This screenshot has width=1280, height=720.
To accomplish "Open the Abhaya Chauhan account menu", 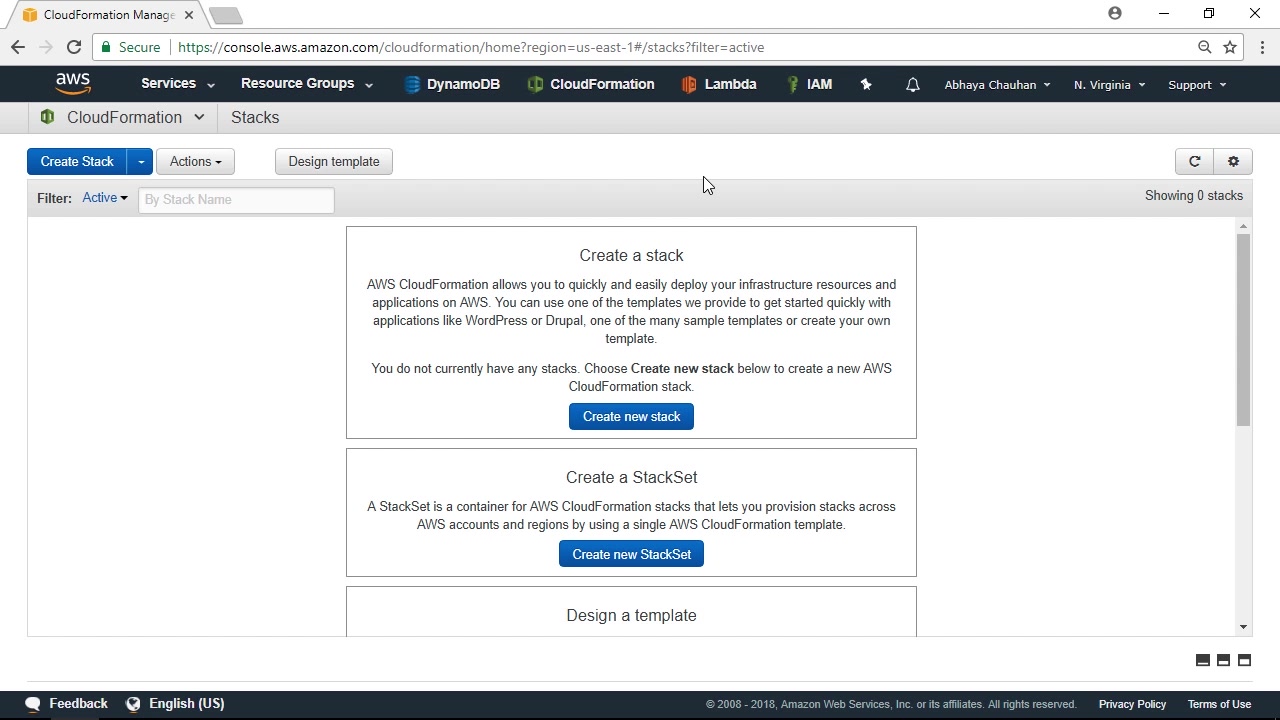I will coord(998,85).
